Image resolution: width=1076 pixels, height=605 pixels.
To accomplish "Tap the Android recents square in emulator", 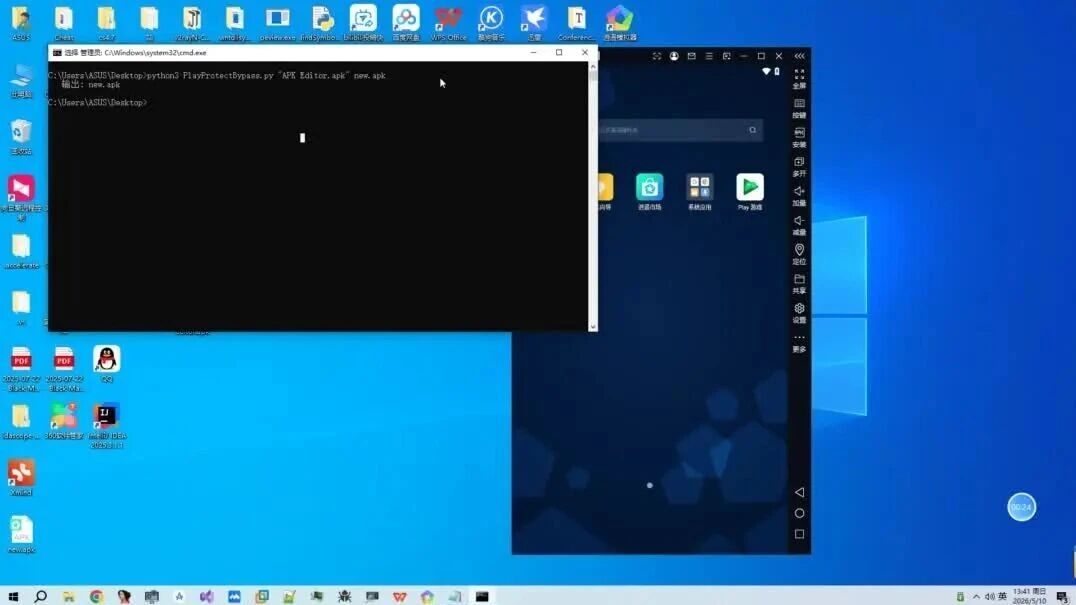I will pos(799,534).
